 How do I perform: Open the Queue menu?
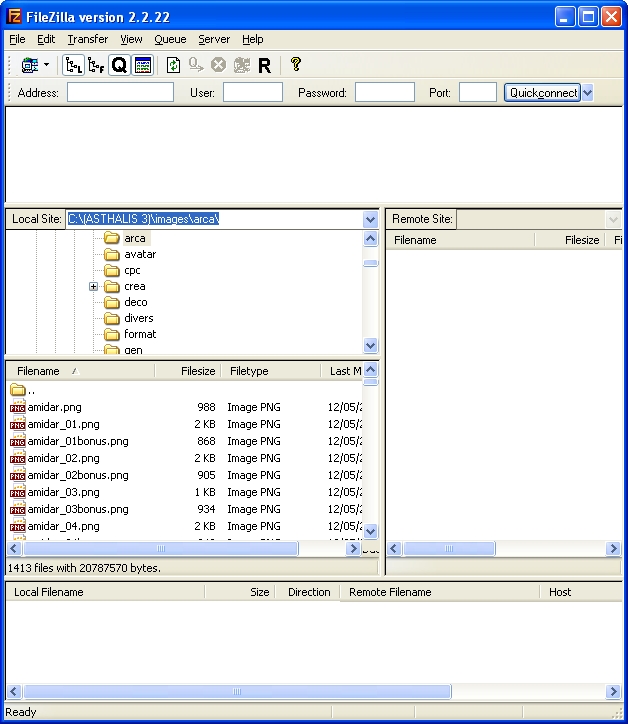tap(170, 39)
